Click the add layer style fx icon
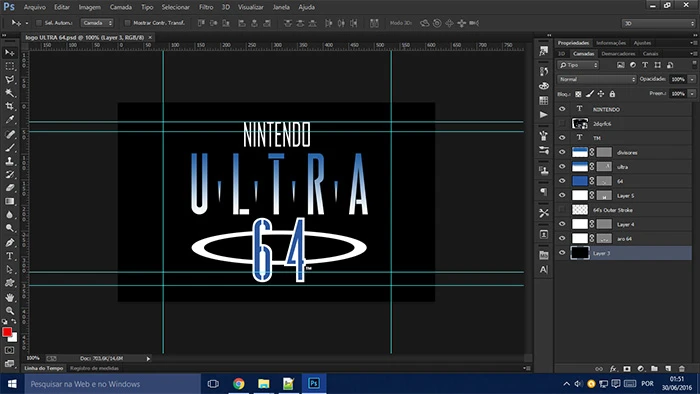Screen dimensions: 700x394 point(613,369)
